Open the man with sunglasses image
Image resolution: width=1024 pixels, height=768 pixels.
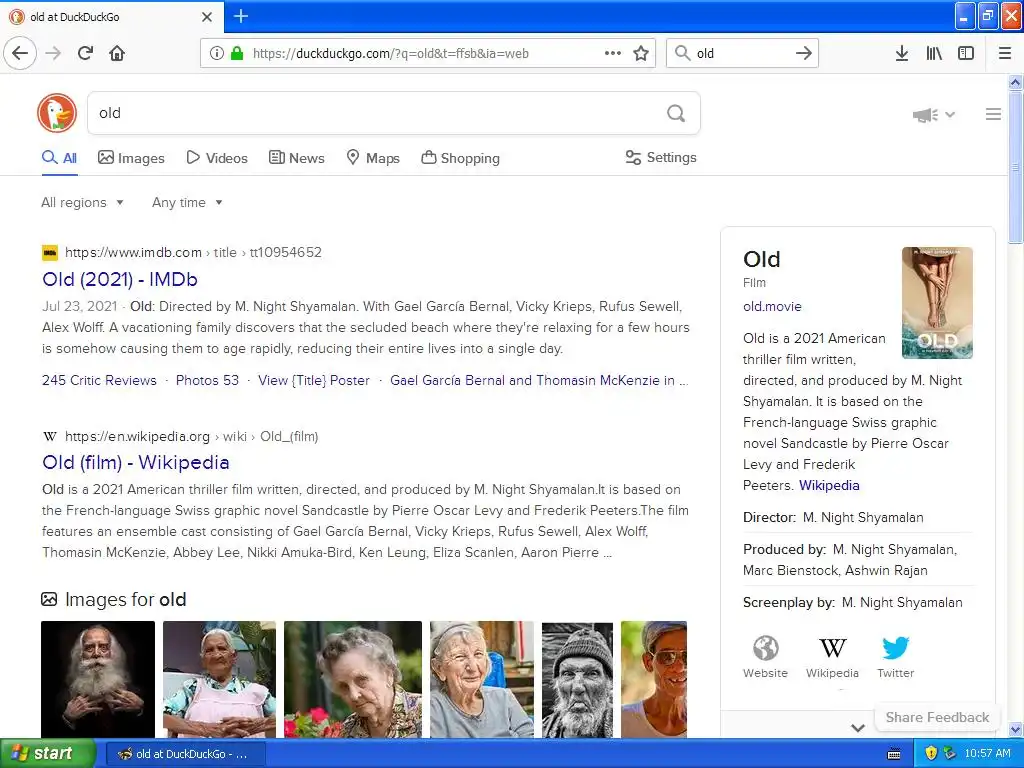click(x=654, y=679)
